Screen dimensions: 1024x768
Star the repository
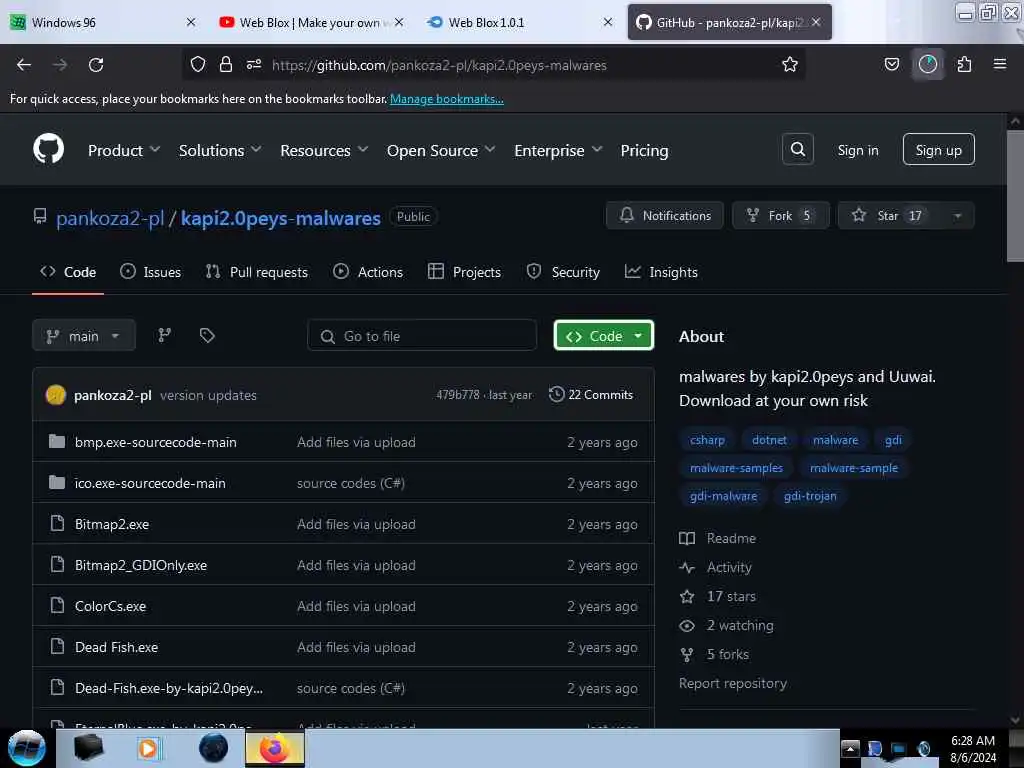coord(890,216)
